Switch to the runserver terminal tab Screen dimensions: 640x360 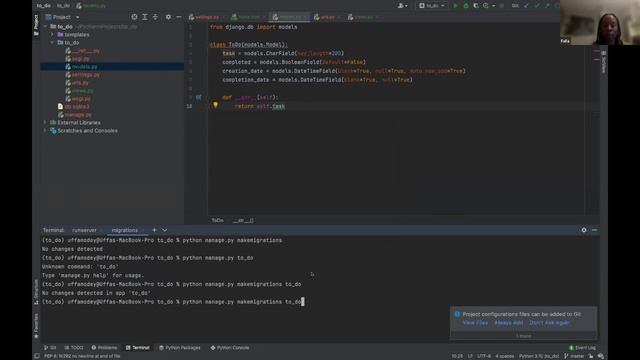pyautogui.click(x=84, y=230)
